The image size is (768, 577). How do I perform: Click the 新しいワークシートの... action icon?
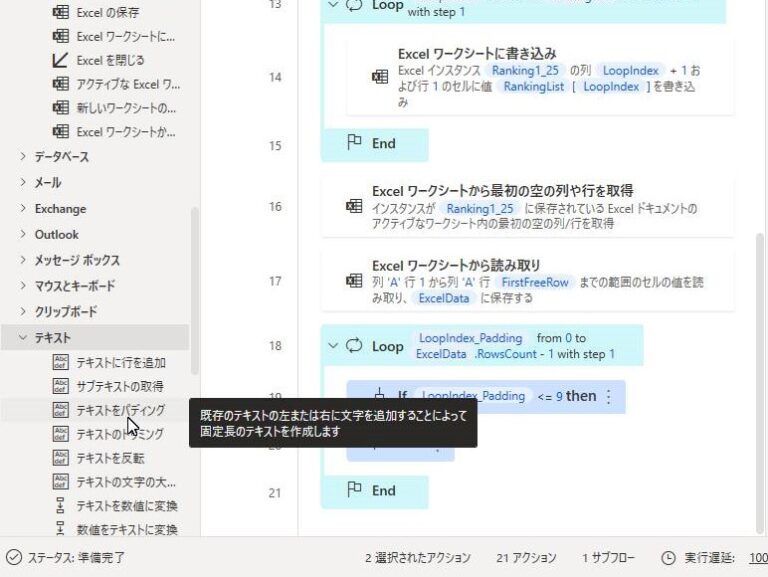click(x=60, y=107)
